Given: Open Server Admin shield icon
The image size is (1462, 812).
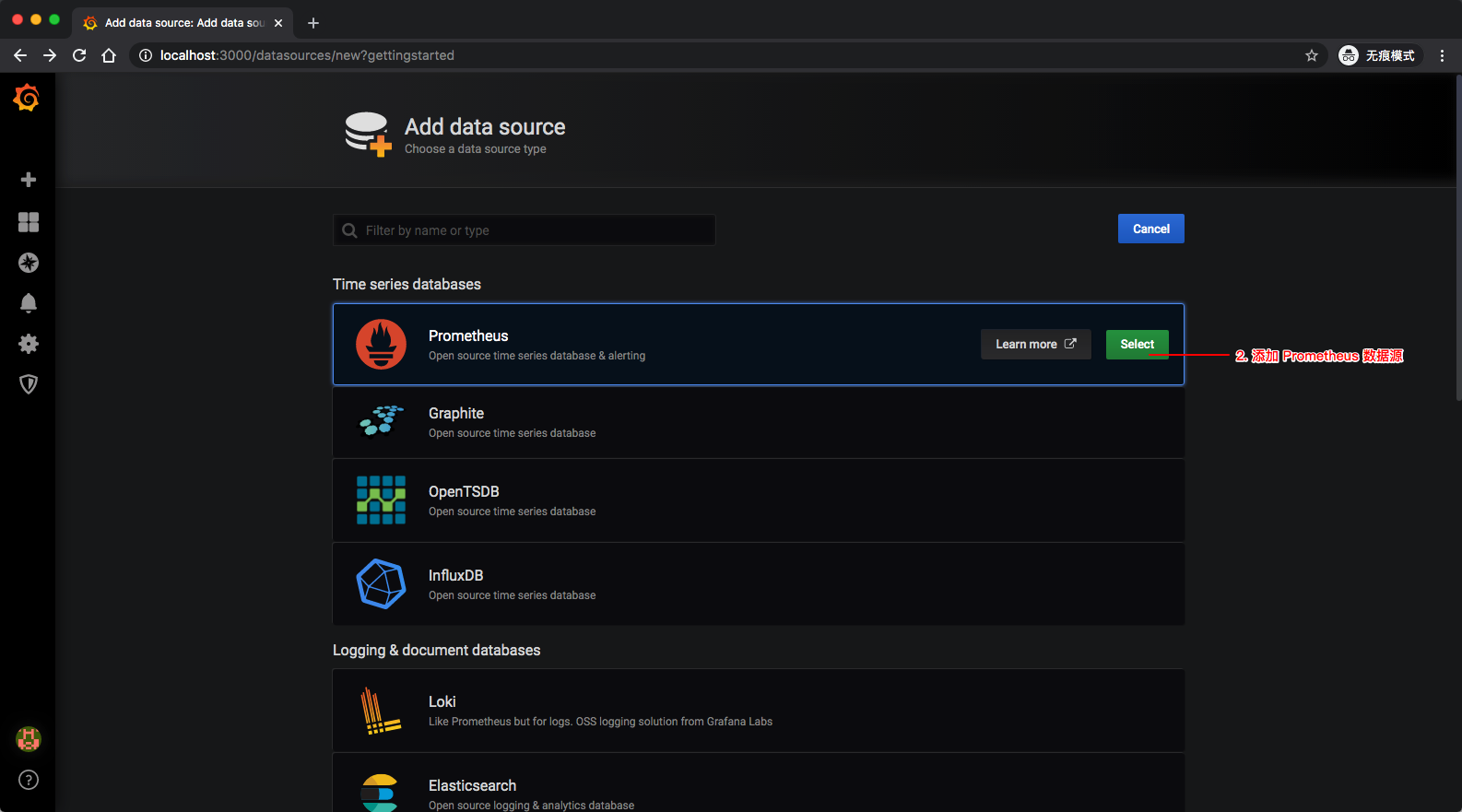Looking at the screenshot, I should 29,384.
